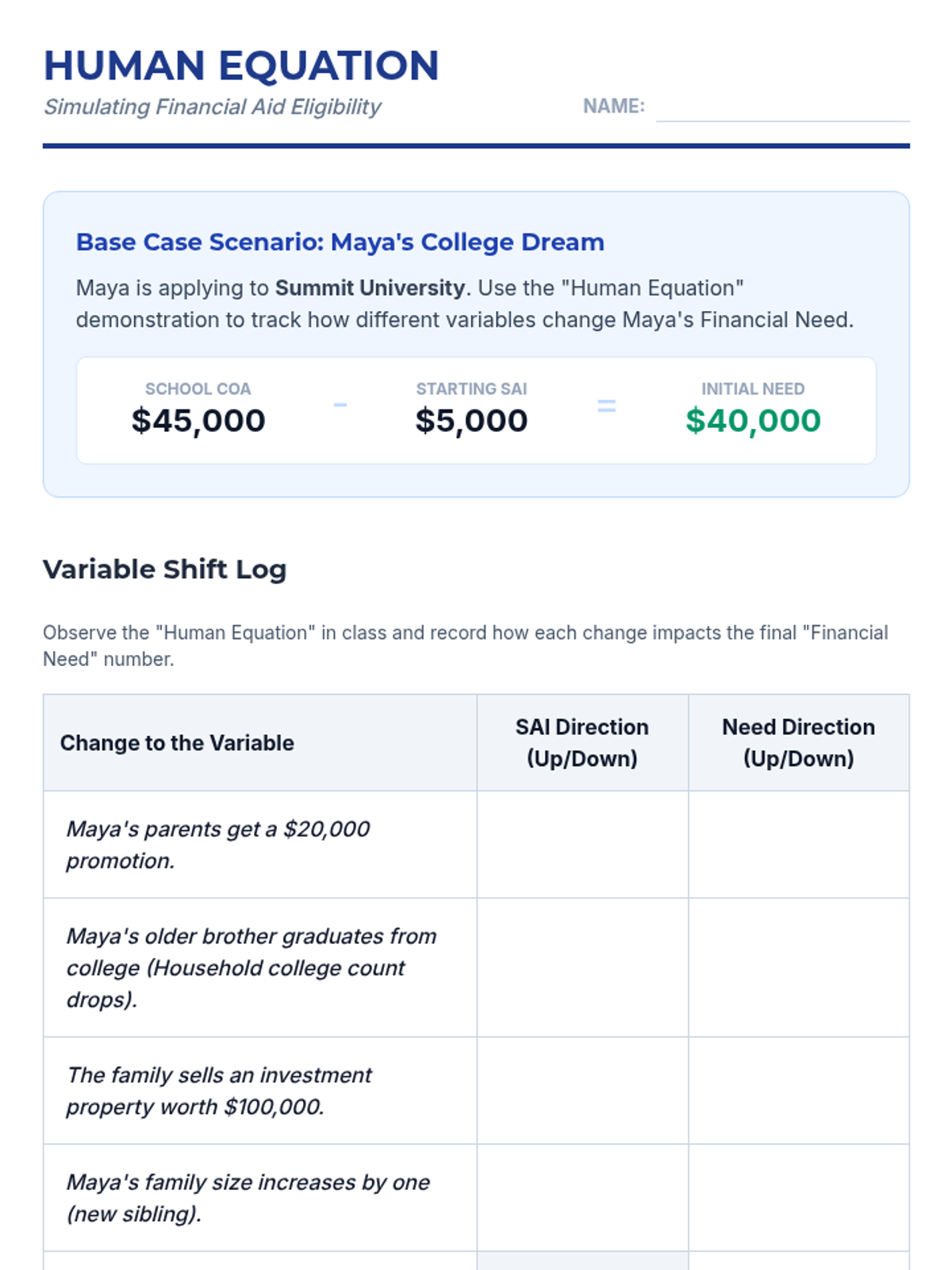Click Need Direction cell for investment property row

tap(798, 1091)
